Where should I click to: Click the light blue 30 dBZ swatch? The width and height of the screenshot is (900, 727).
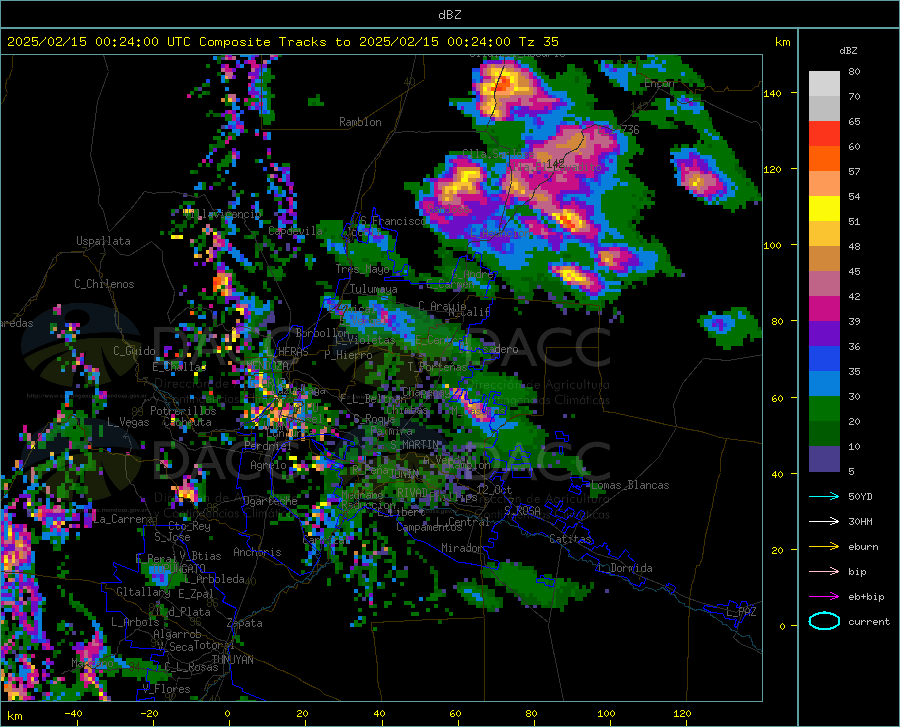tap(824, 384)
